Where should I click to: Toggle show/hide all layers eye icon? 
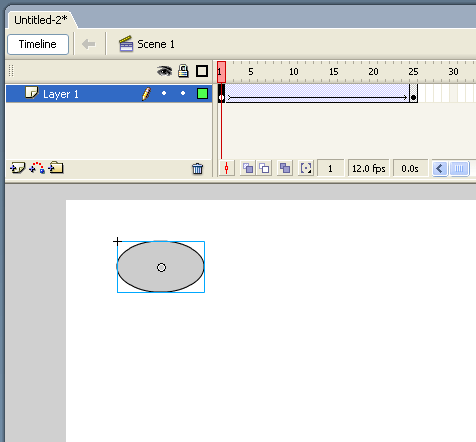pos(164,71)
